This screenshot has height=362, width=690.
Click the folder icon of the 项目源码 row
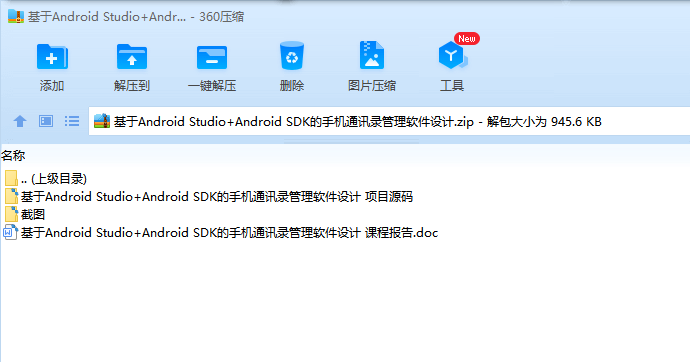11,196
